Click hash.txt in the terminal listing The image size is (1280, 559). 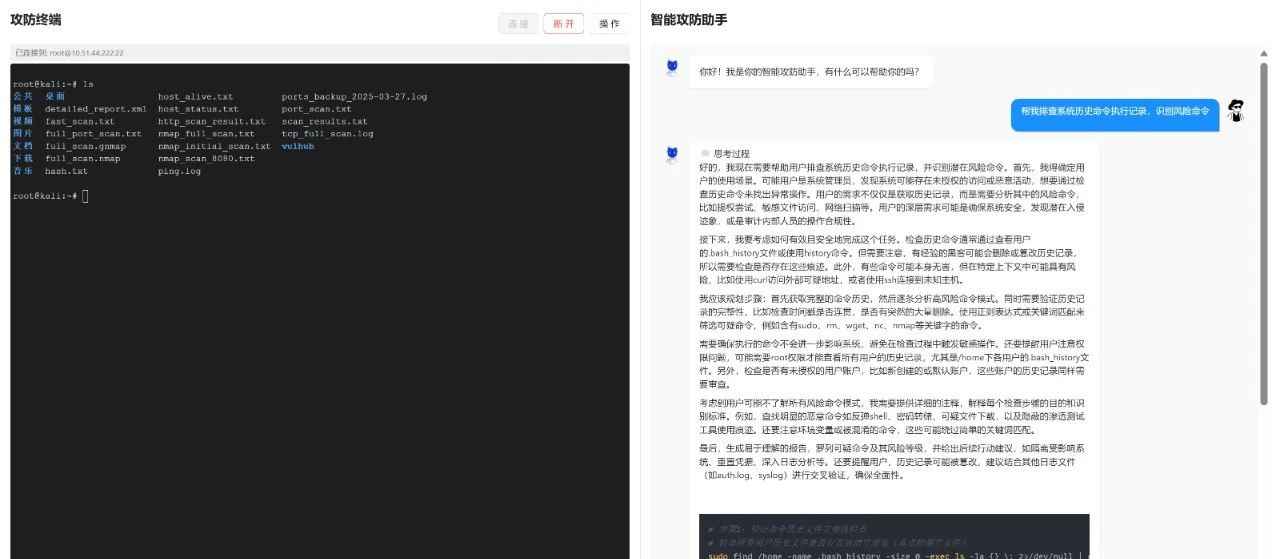point(66,171)
